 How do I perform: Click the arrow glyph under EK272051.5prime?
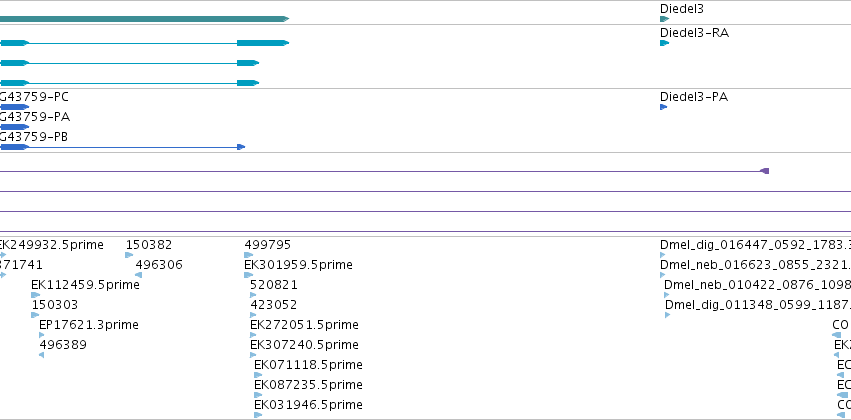point(253,335)
